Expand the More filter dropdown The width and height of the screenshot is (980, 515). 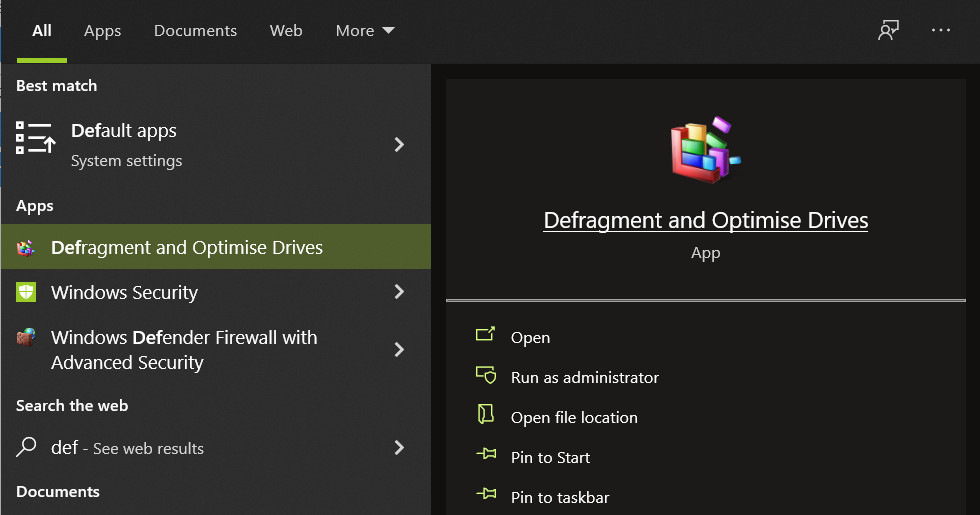click(365, 31)
